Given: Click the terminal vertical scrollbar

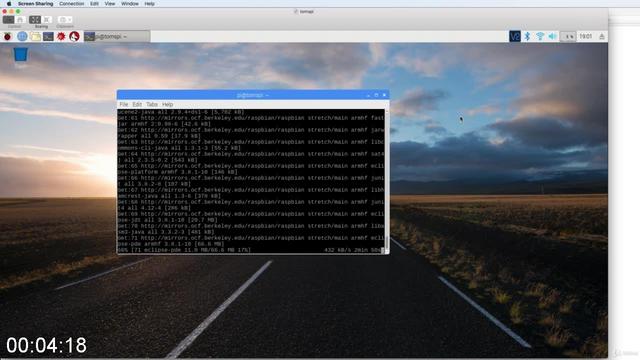Looking at the screenshot, I should 386,181.
